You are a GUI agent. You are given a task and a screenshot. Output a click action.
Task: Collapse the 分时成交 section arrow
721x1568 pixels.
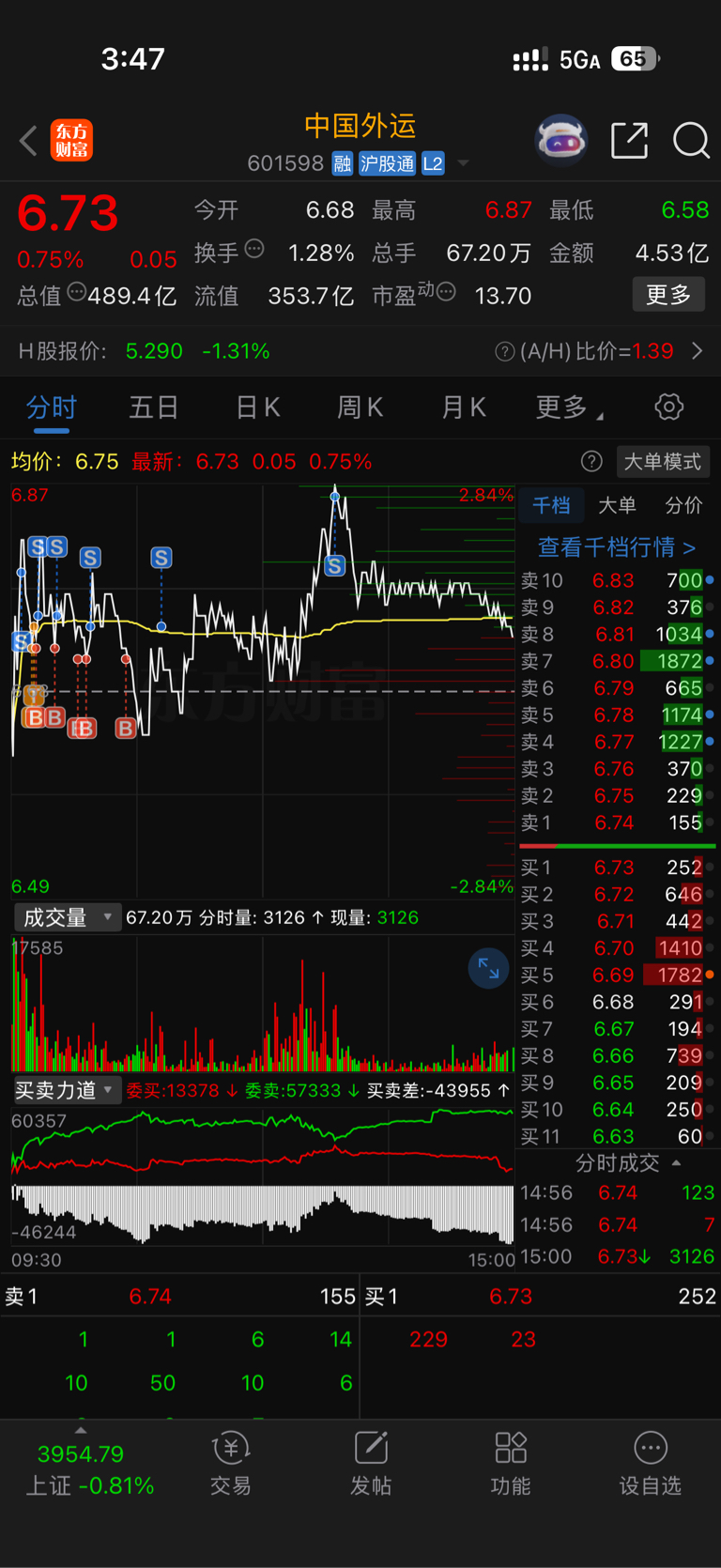tap(677, 1163)
